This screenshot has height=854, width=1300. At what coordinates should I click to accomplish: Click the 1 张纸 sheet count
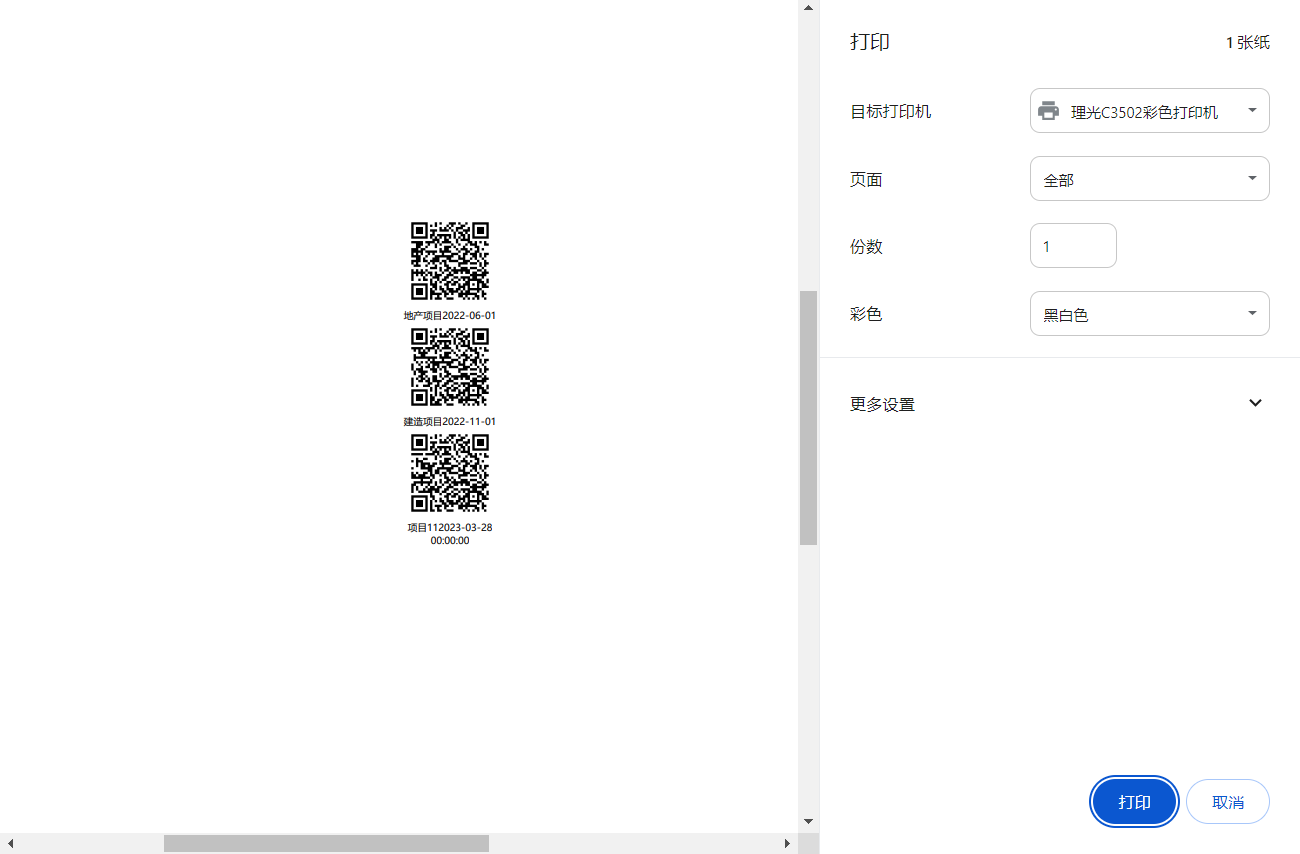[1248, 43]
